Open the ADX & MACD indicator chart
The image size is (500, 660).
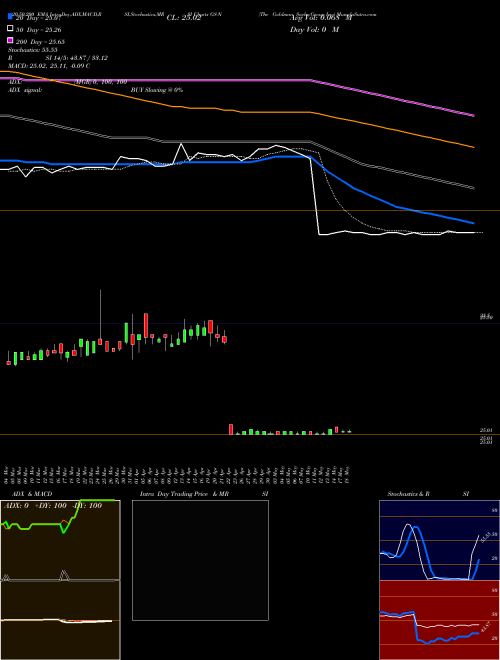[x=60, y=580]
